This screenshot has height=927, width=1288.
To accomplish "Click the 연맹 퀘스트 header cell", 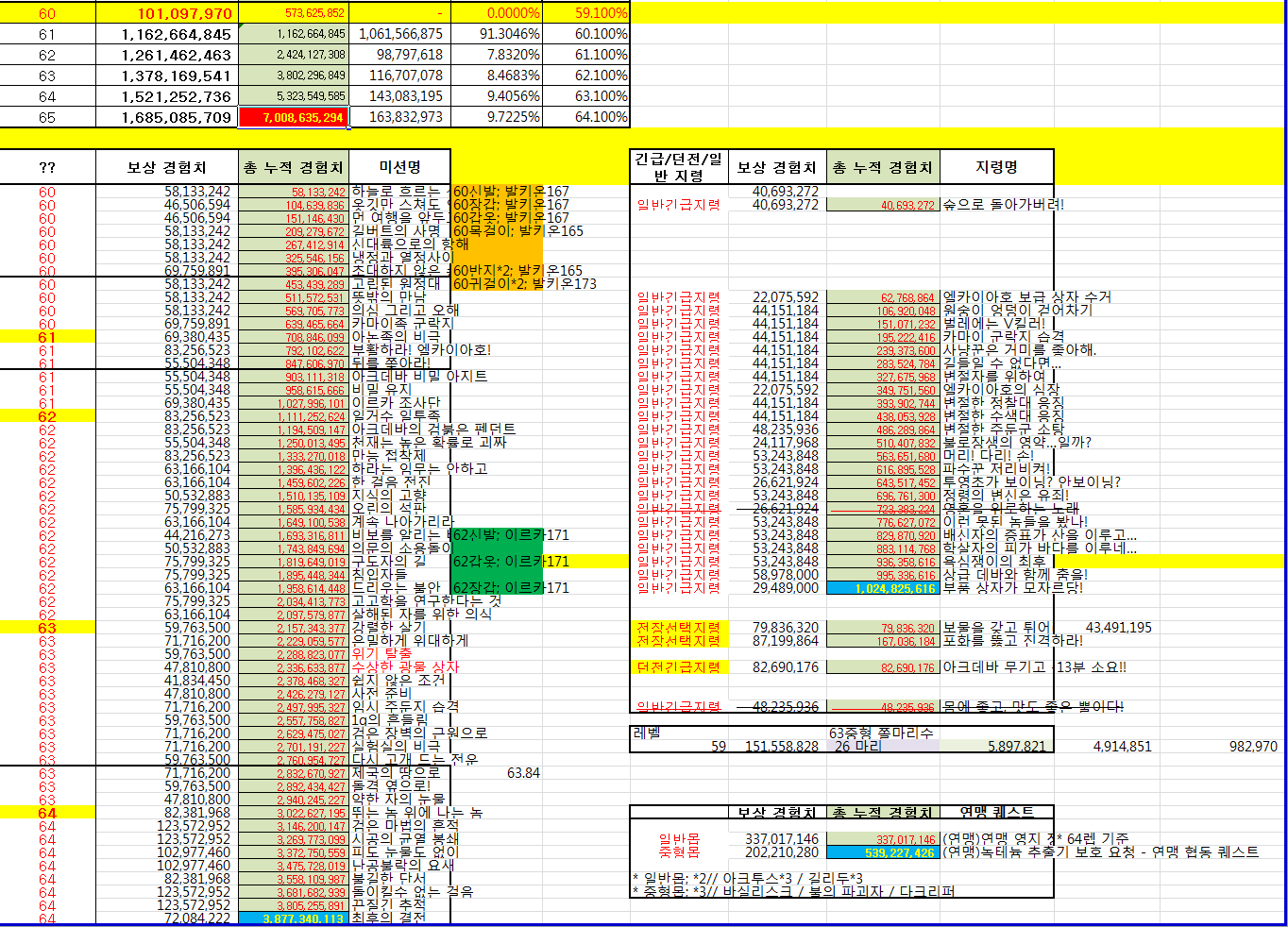I will (996, 812).
